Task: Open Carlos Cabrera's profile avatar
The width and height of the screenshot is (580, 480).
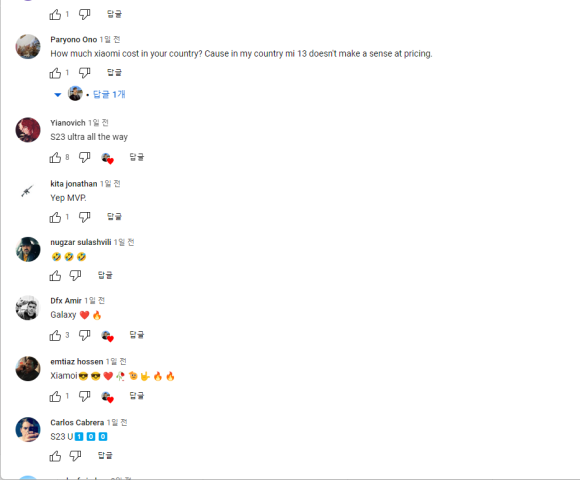Action: (x=28, y=430)
